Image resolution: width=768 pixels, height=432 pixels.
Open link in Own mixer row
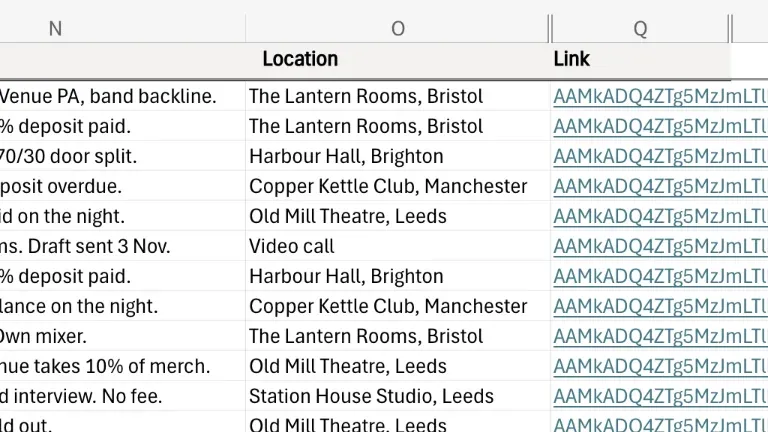[660, 336]
